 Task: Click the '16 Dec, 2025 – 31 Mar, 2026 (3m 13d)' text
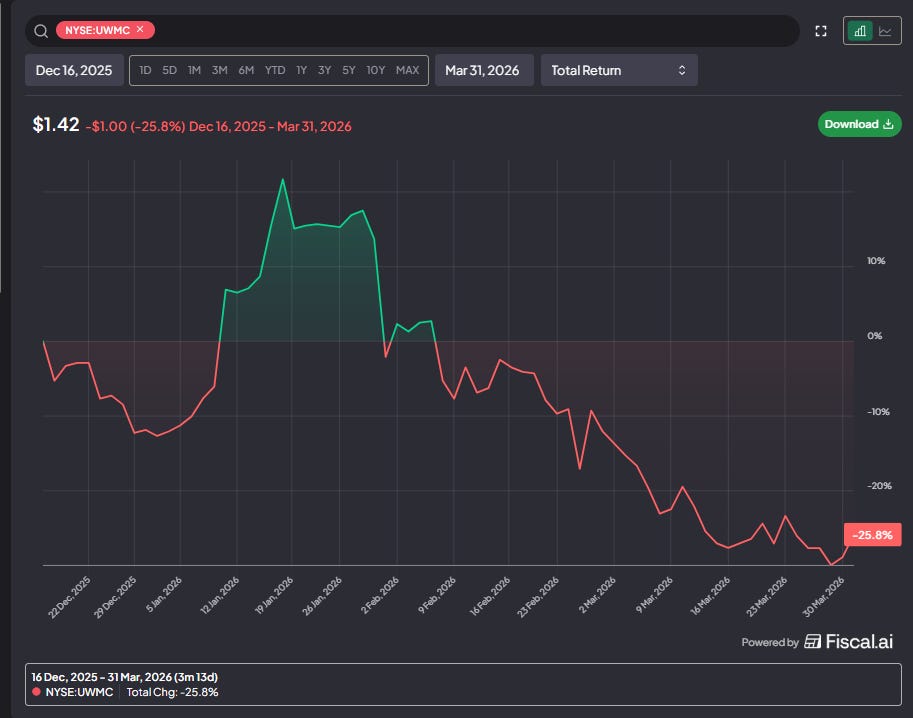[x=125, y=677]
